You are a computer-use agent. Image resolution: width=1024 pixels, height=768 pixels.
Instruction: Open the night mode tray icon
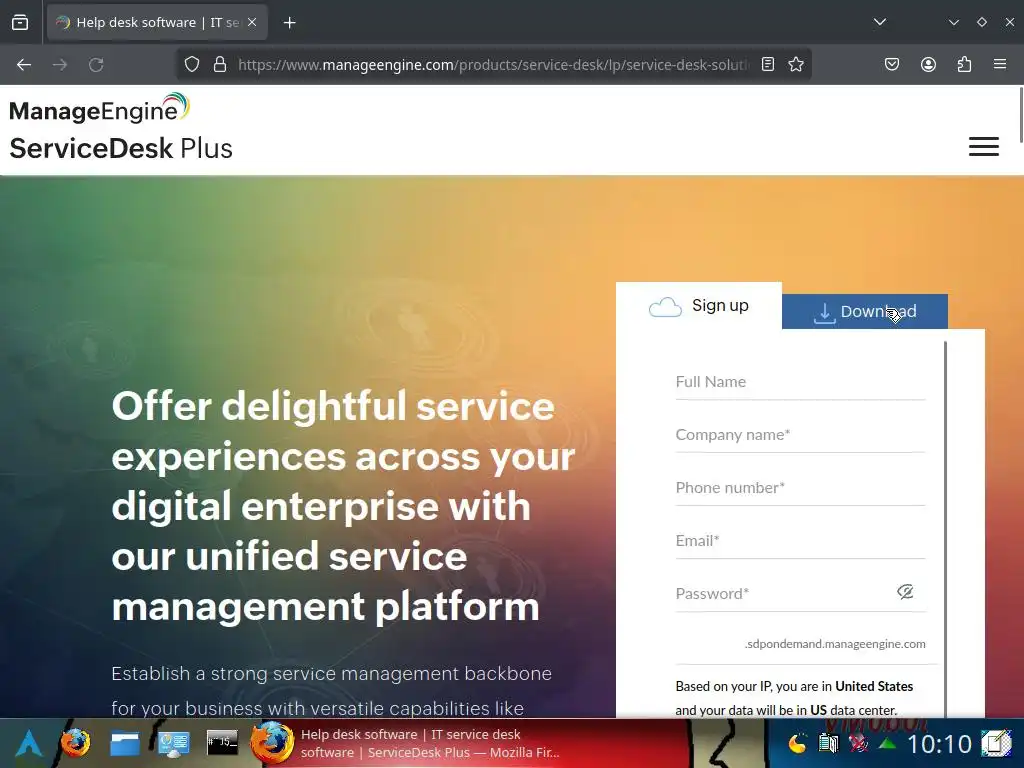pos(797,743)
